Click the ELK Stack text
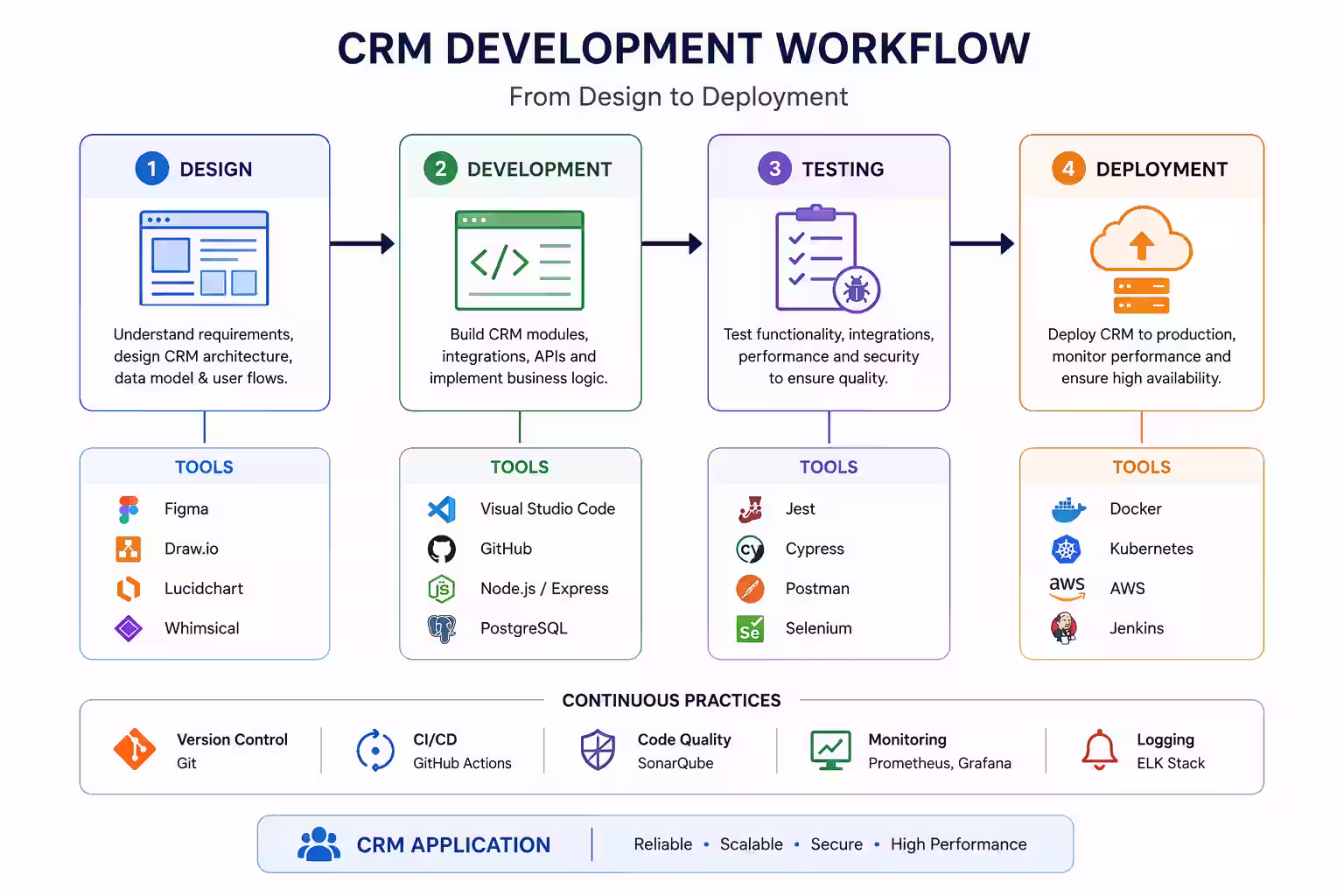Image resolution: width=1344 pixels, height=896 pixels. click(x=1171, y=763)
